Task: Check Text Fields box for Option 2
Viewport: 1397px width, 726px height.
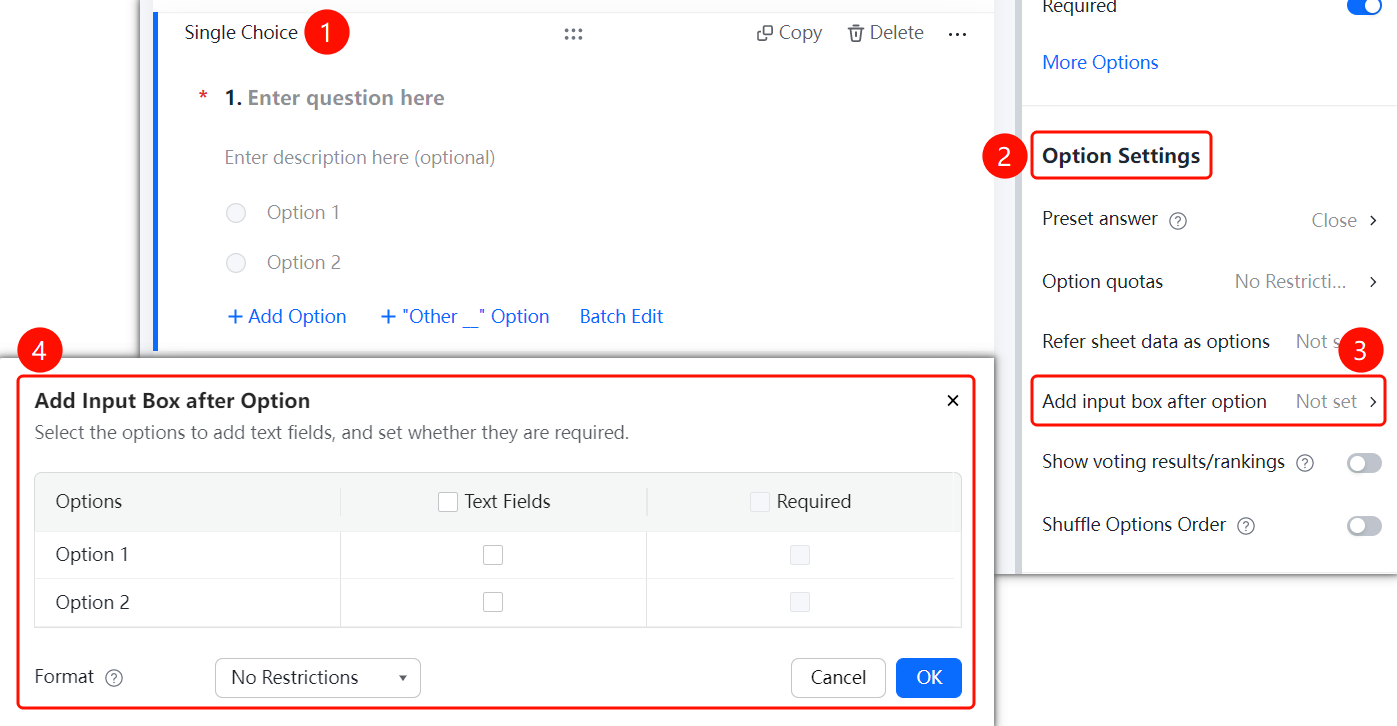Action: pos(493,602)
